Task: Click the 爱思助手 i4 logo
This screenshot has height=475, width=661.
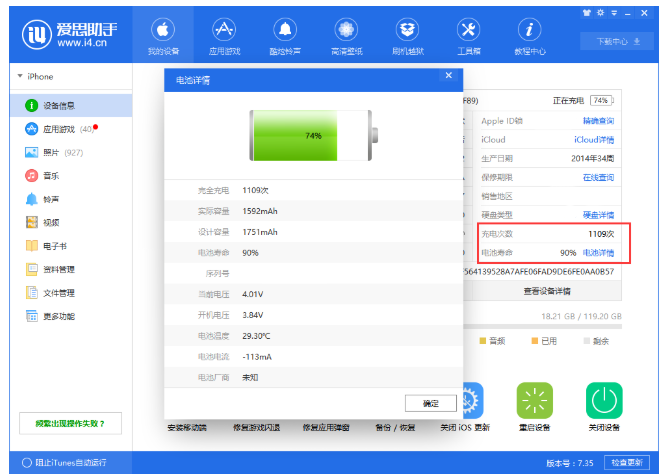Action: pyautogui.click(x=70, y=35)
